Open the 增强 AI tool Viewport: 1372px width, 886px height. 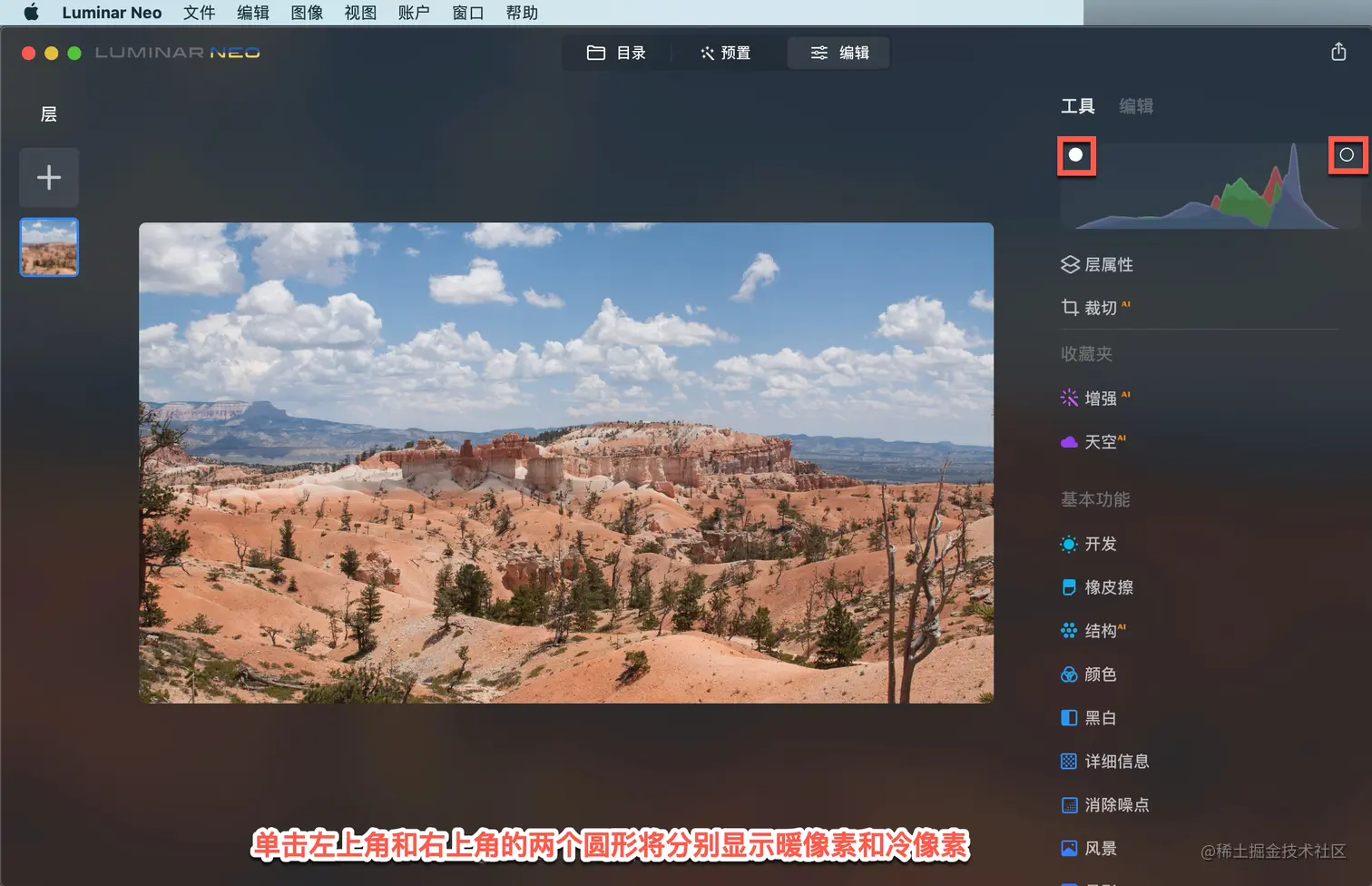1096,398
